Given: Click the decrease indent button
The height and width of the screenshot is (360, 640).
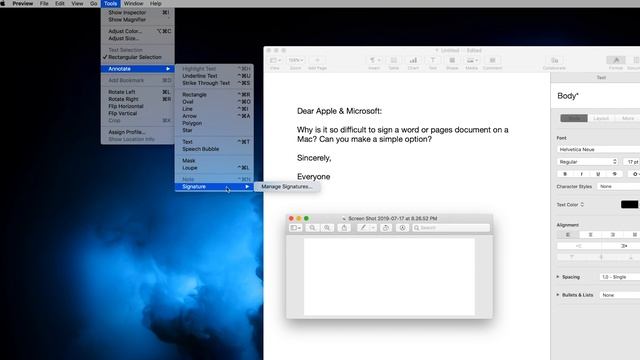Looking at the screenshot, I should 579,246.
